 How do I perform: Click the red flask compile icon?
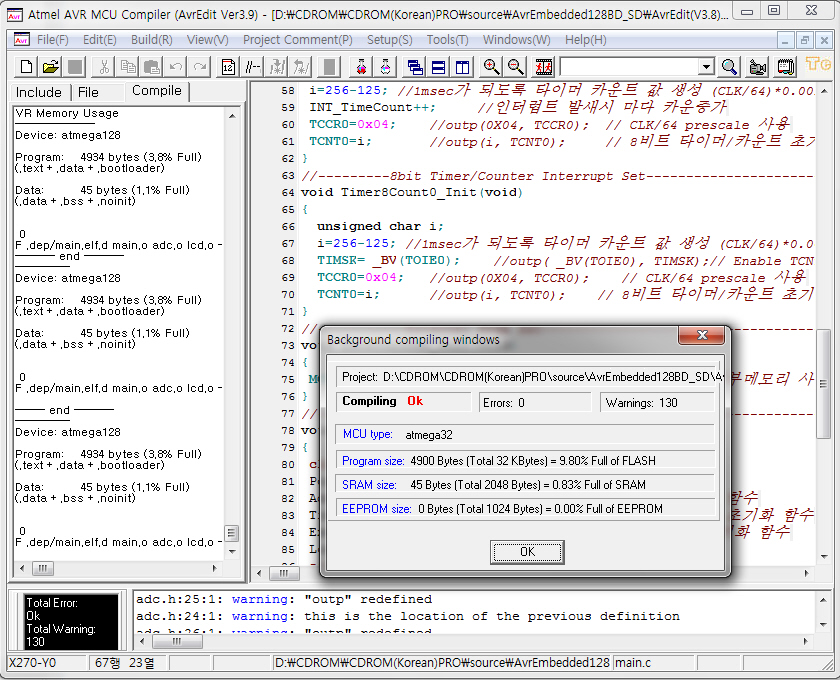[362, 67]
